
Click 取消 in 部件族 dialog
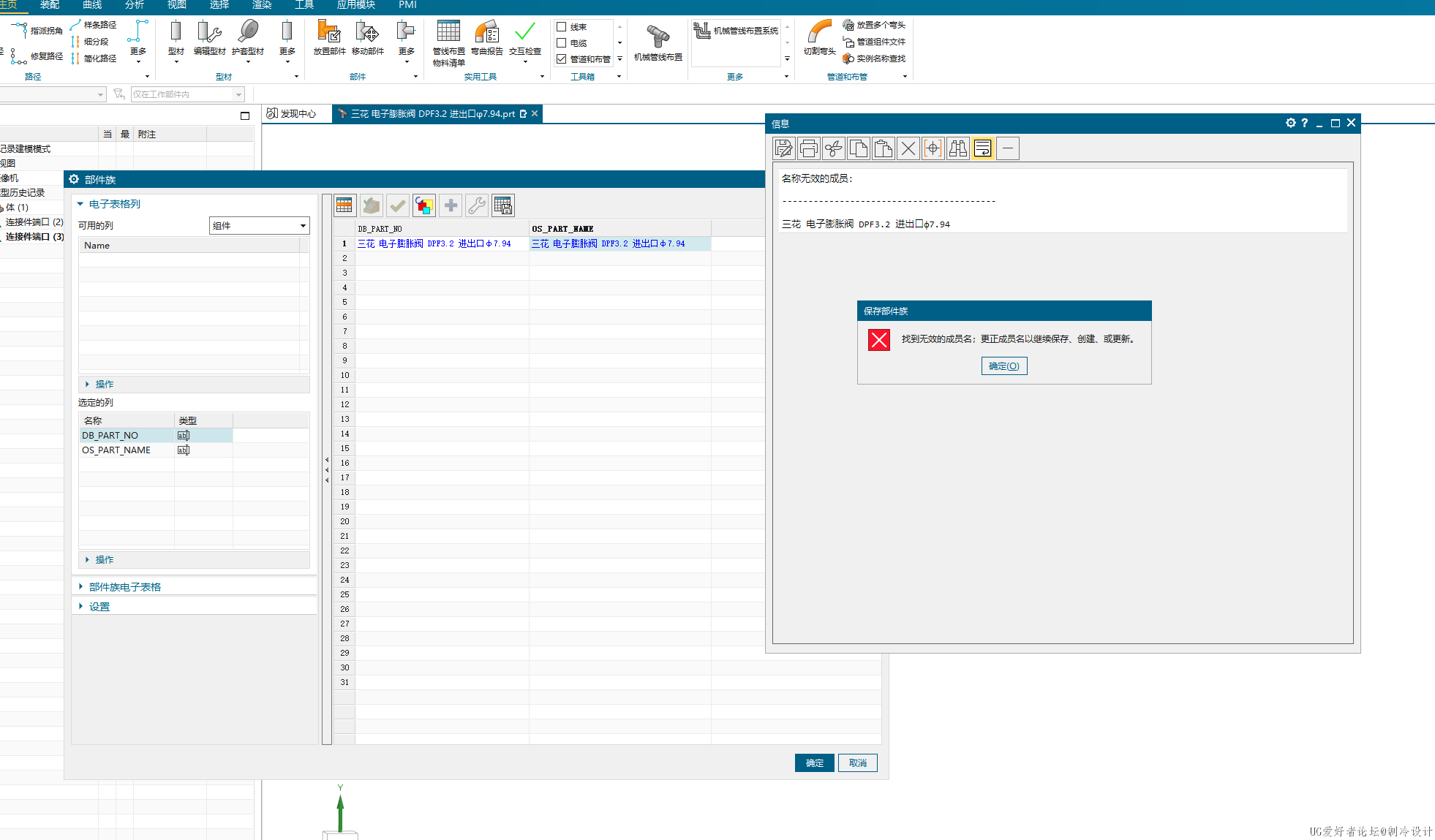tap(858, 763)
